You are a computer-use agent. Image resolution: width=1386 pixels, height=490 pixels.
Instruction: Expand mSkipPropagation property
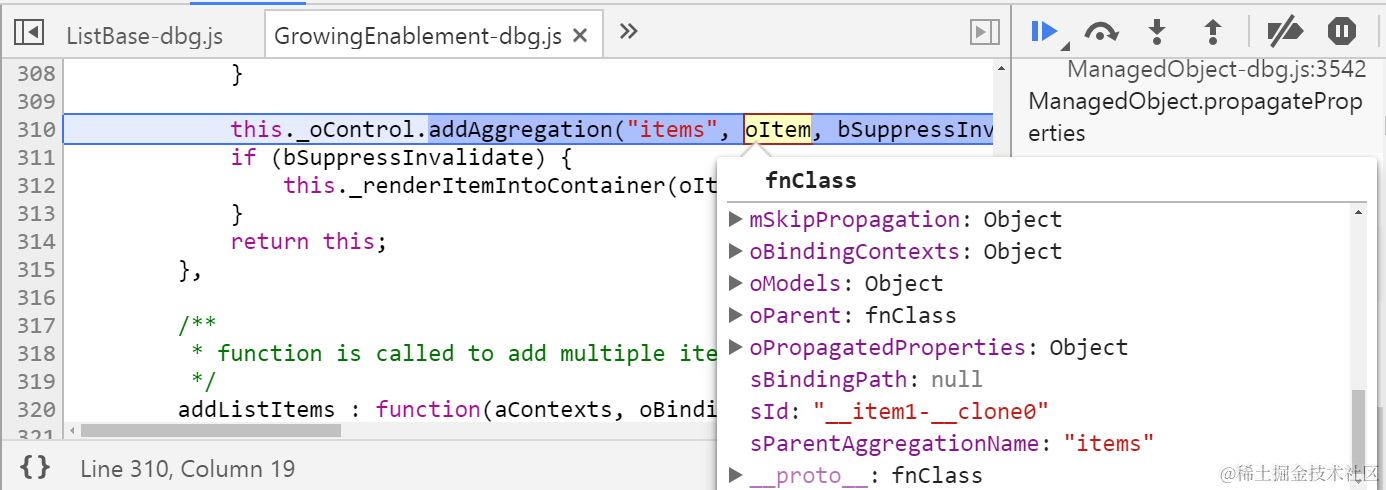[735, 219]
